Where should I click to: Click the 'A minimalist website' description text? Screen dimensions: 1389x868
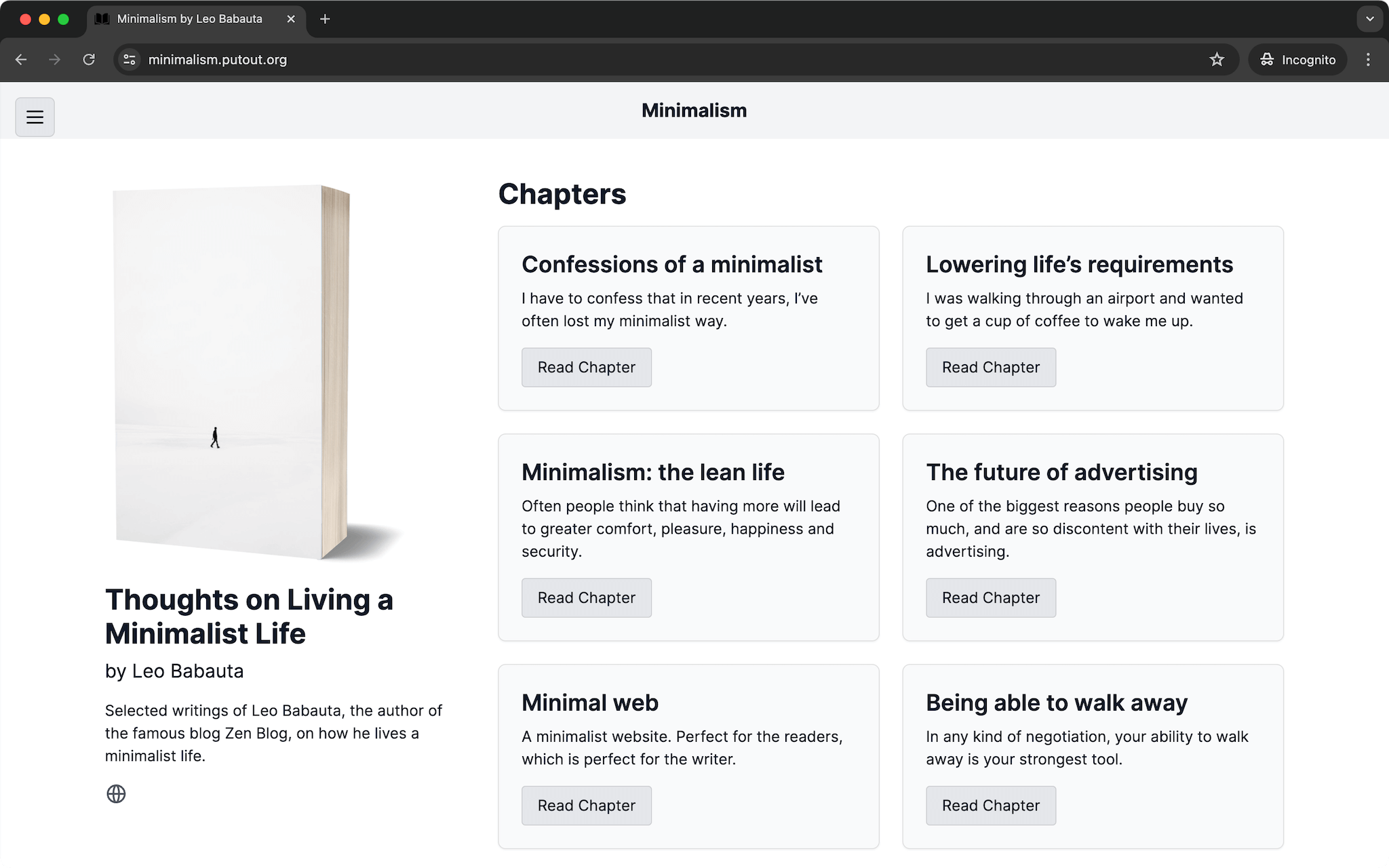coord(682,748)
